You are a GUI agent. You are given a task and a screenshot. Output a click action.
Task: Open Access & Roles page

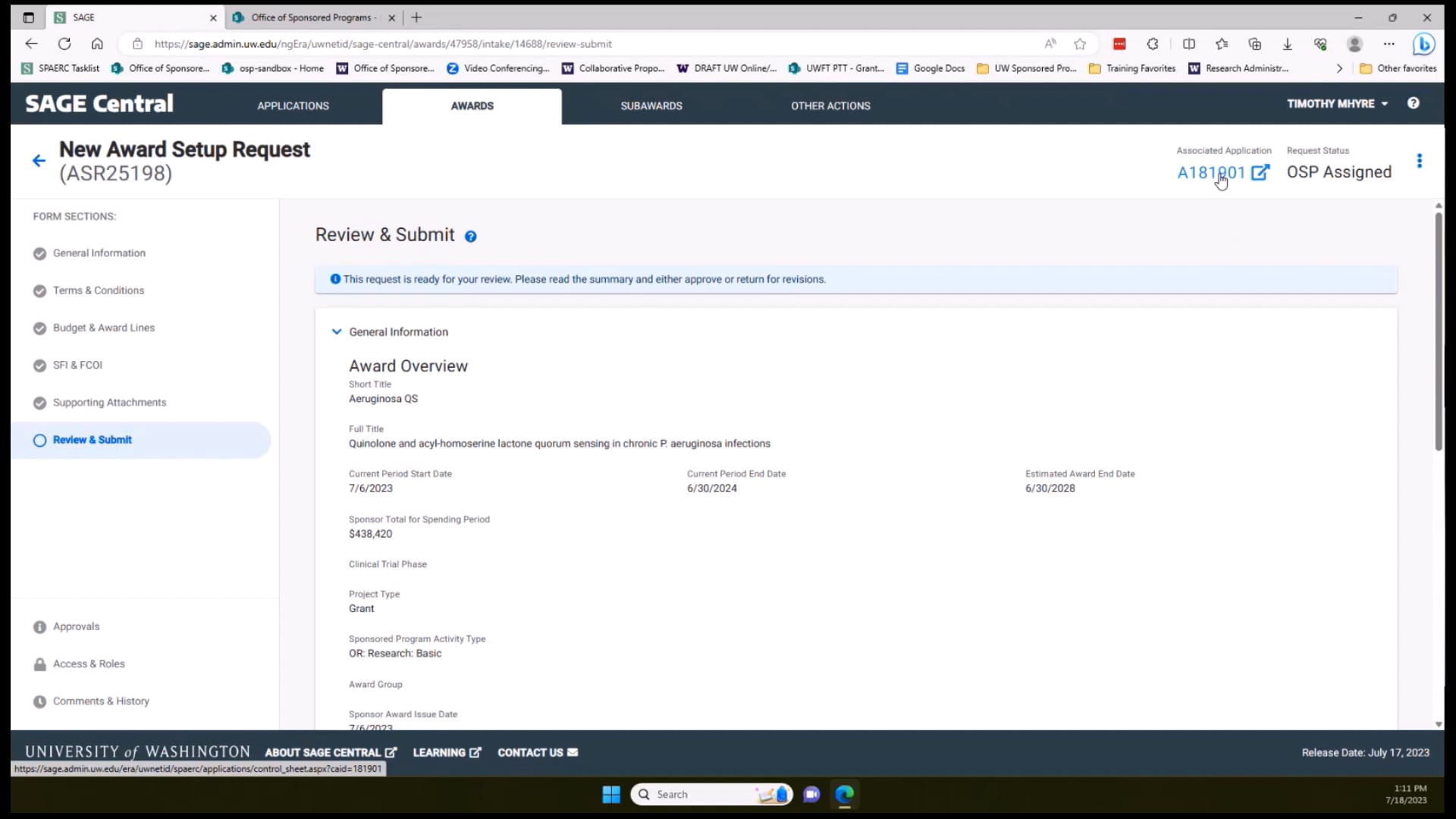(89, 664)
